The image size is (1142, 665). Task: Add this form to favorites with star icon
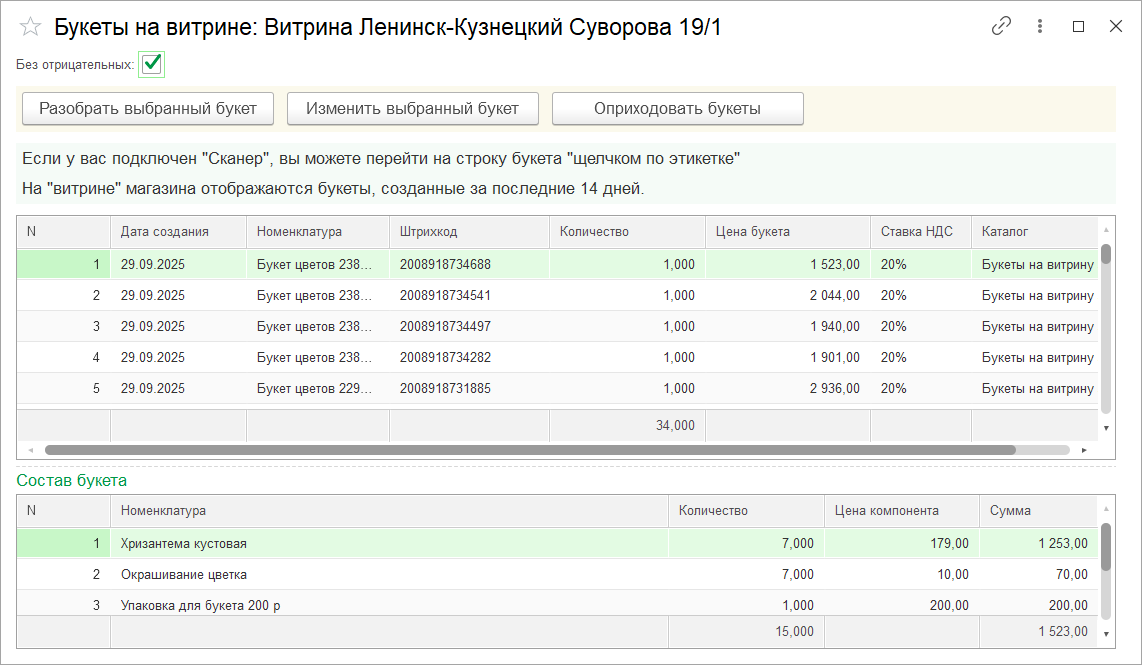pos(30,27)
